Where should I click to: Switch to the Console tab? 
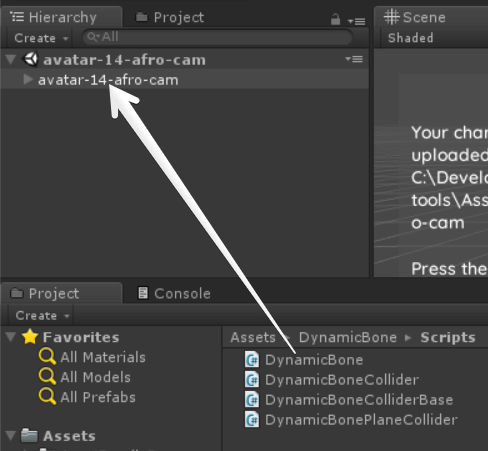pos(174,293)
